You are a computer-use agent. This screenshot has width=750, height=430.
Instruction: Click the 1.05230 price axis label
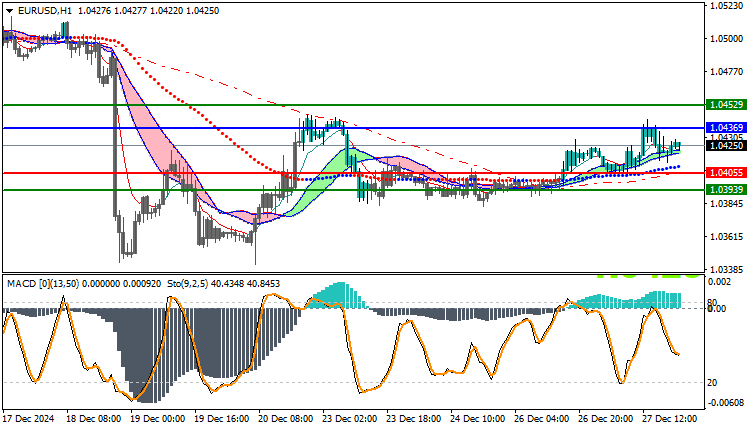pyautogui.click(x=727, y=6)
